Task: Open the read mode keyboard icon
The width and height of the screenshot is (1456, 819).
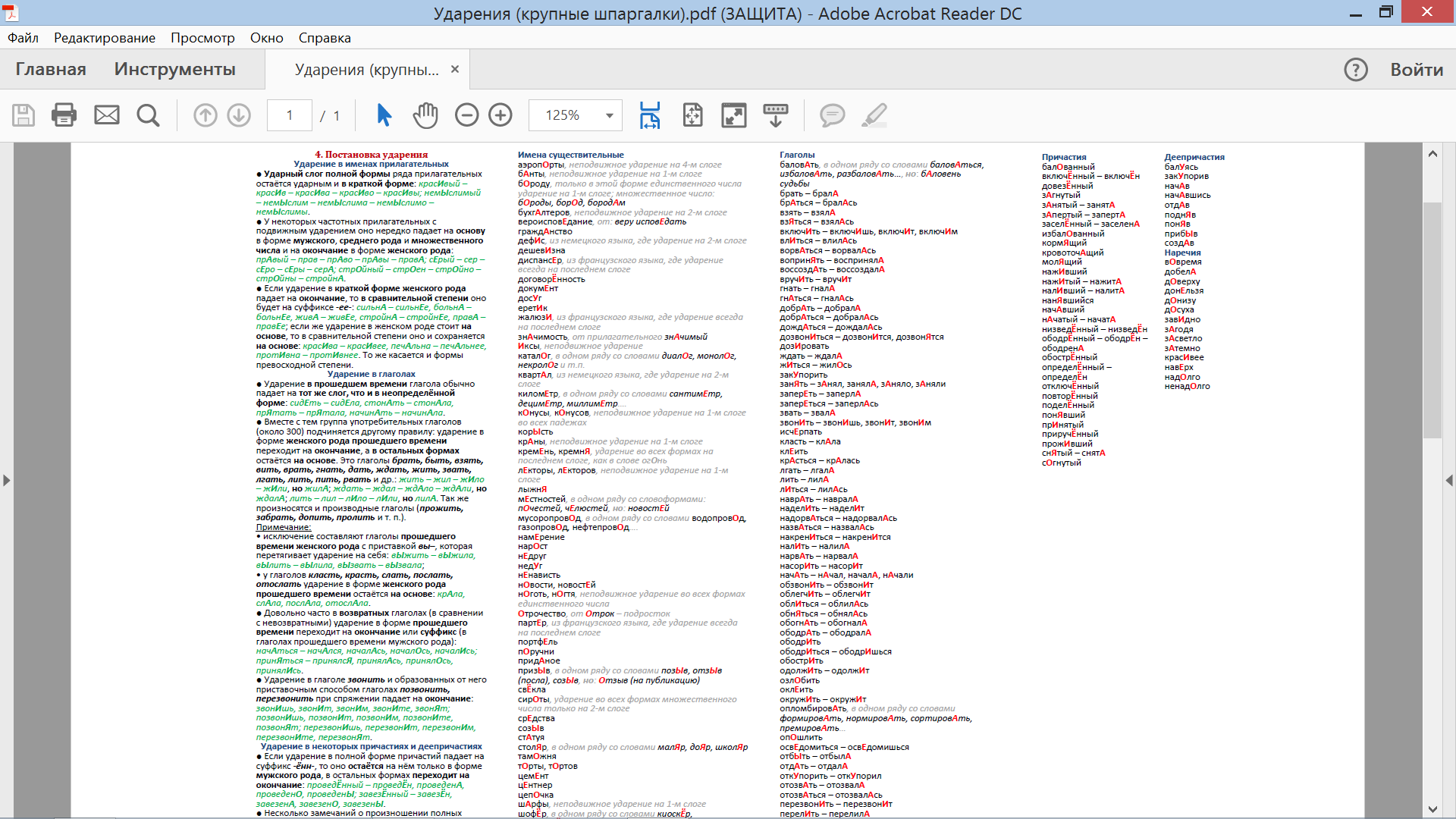Action: point(776,115)
